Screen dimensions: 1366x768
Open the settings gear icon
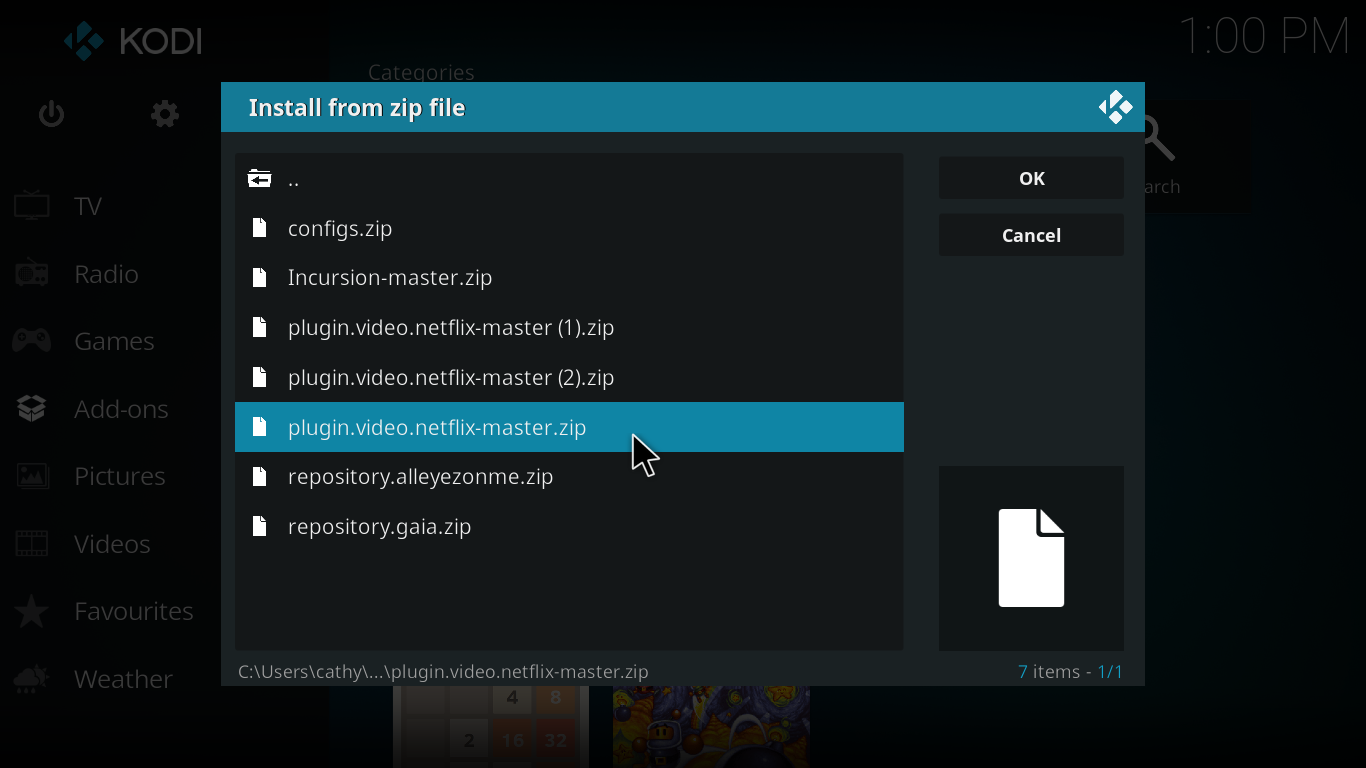point(165,114)
